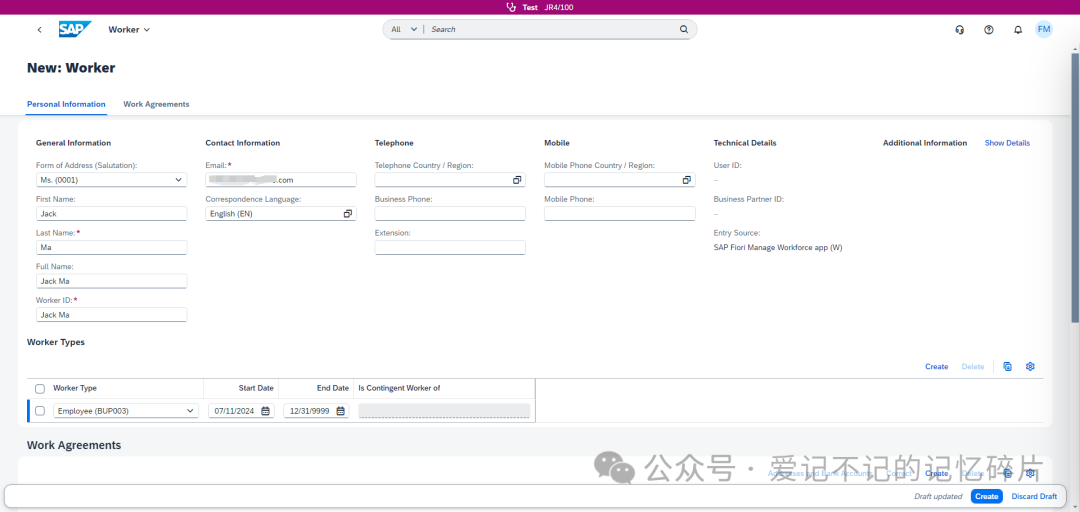Image resolution: width=1080 pixels, height=512 pixels.
Task: Open the help question mark icon
Action: click(989, 30)
